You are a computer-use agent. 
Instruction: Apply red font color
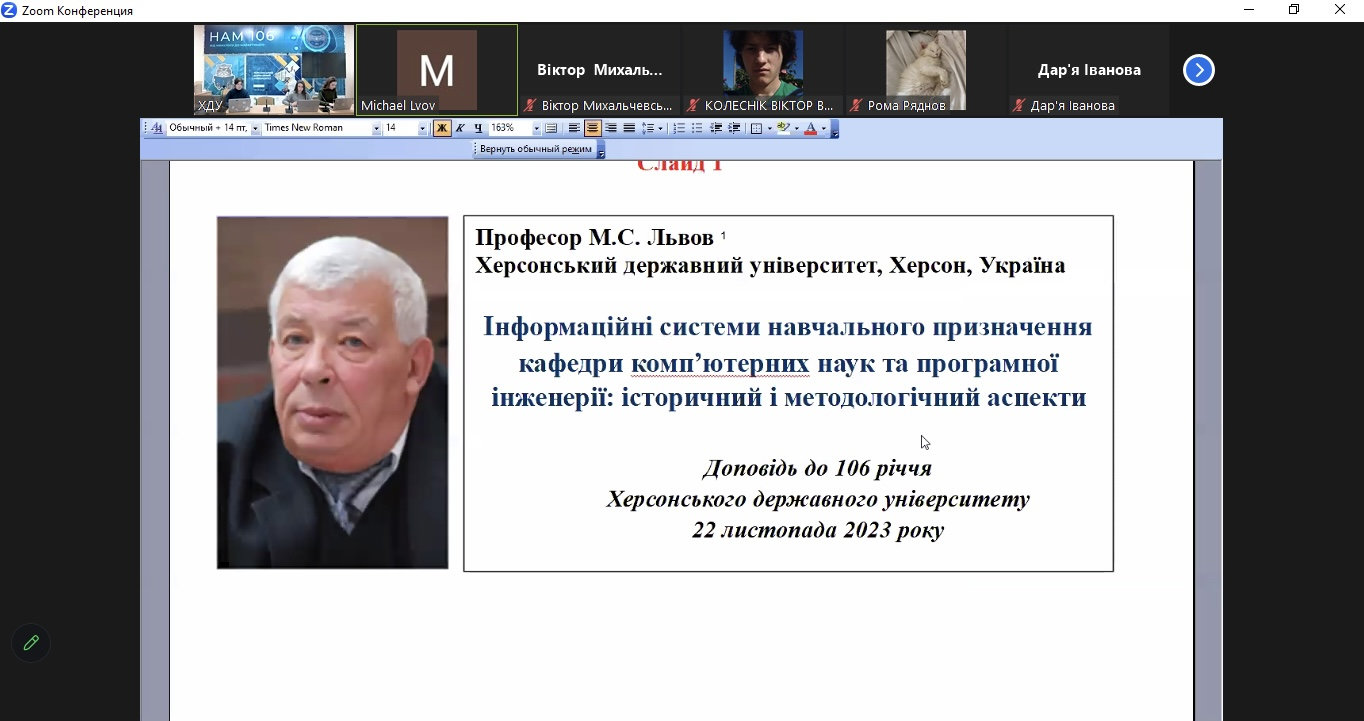[810, 128]
